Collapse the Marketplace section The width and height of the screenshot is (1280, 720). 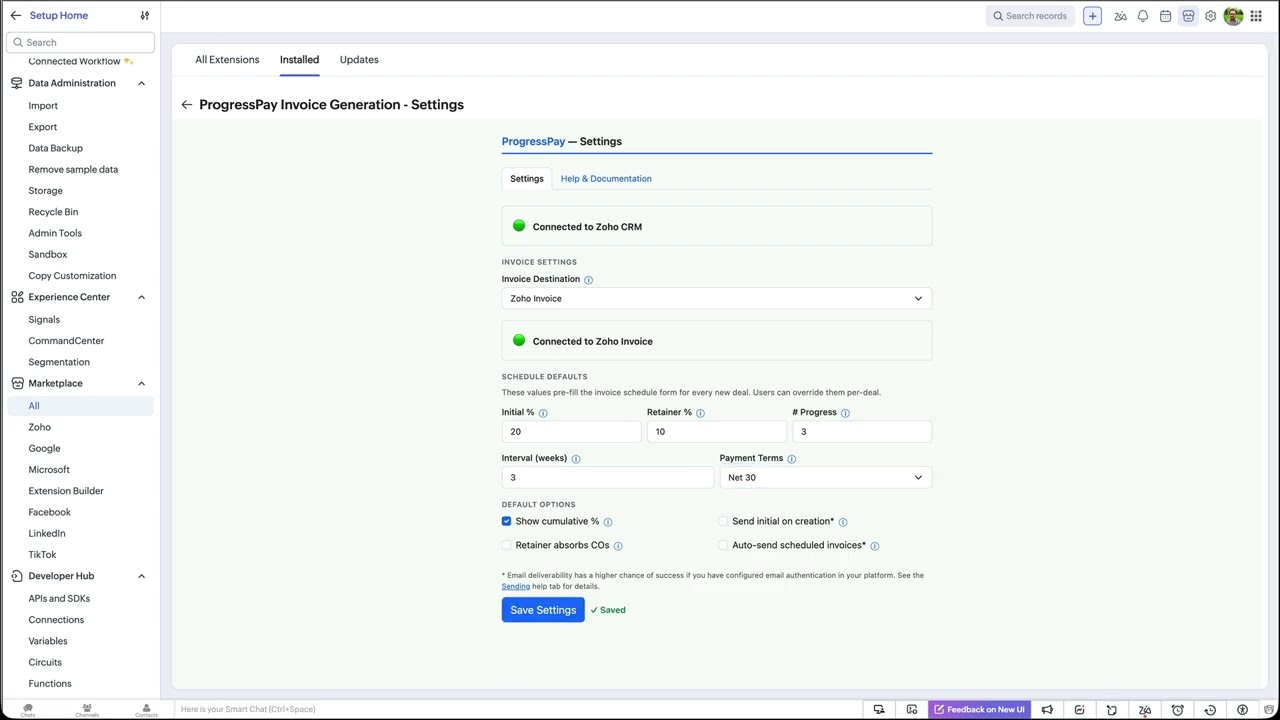[x=141, y=383]
